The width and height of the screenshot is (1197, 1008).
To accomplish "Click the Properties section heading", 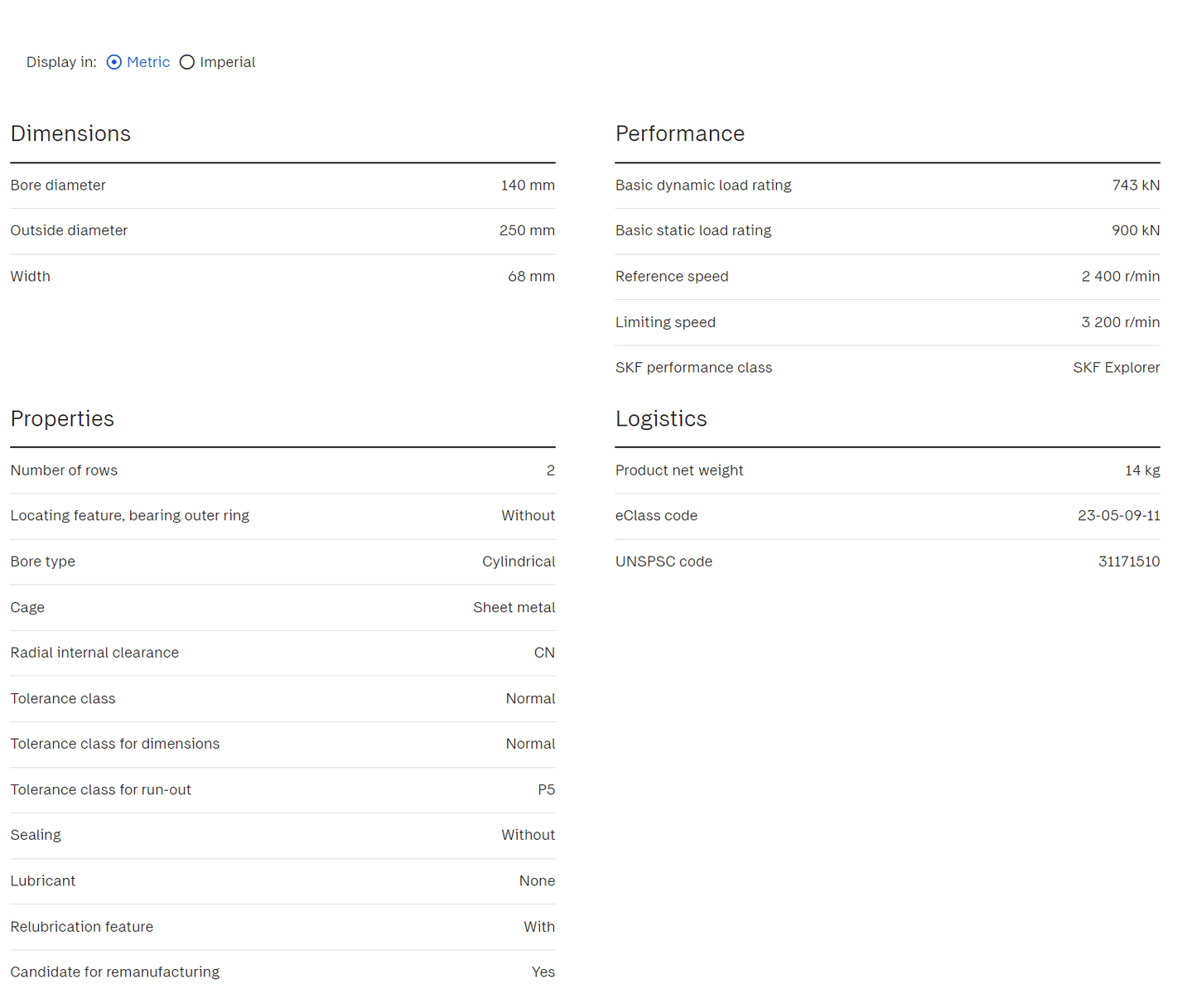I will pyautogui.click(x=62, y=419).
